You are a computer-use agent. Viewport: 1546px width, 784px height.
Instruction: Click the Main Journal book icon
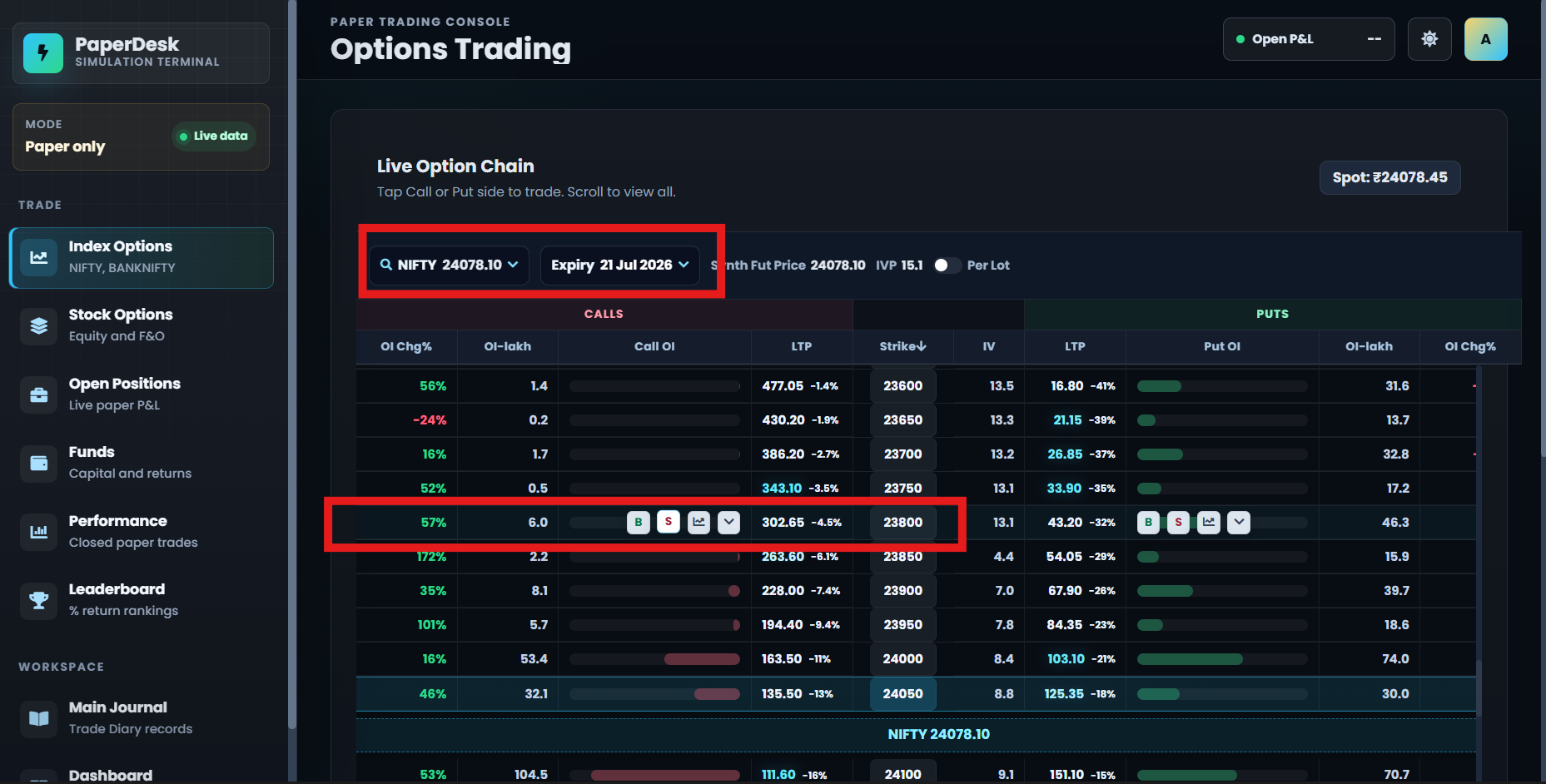pyautogui.click(x=39, y=718)
